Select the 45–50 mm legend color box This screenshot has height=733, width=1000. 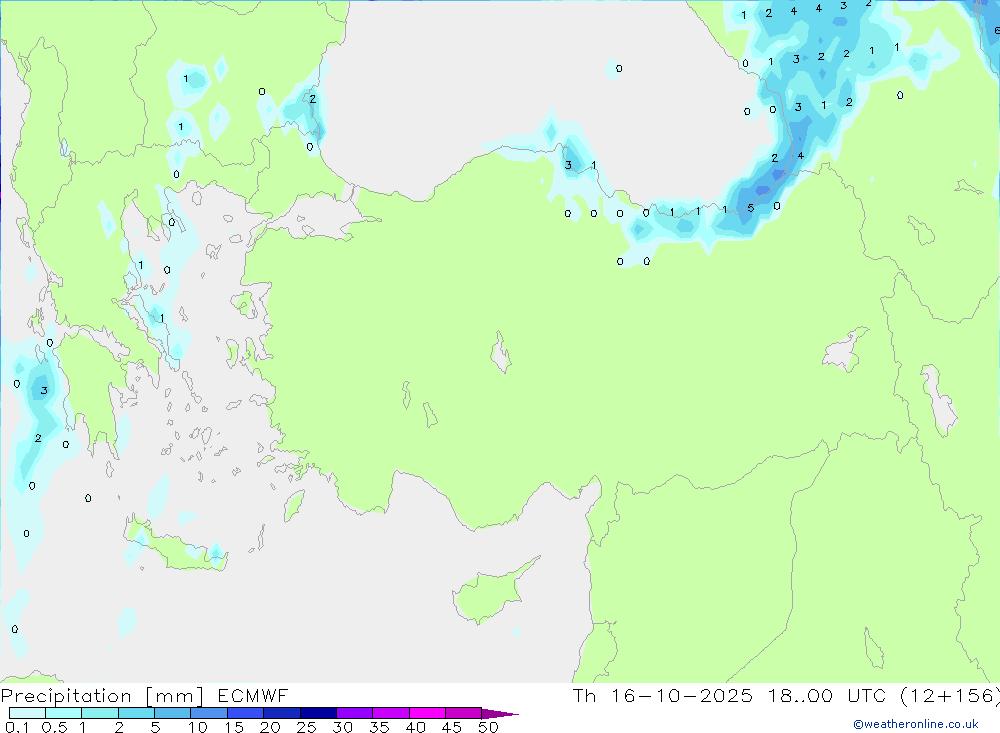tap(464, 713)
